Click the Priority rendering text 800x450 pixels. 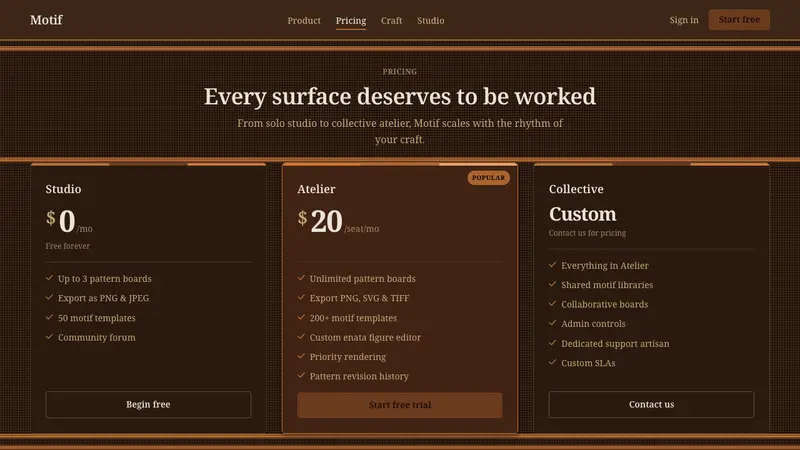coord(347,357)
